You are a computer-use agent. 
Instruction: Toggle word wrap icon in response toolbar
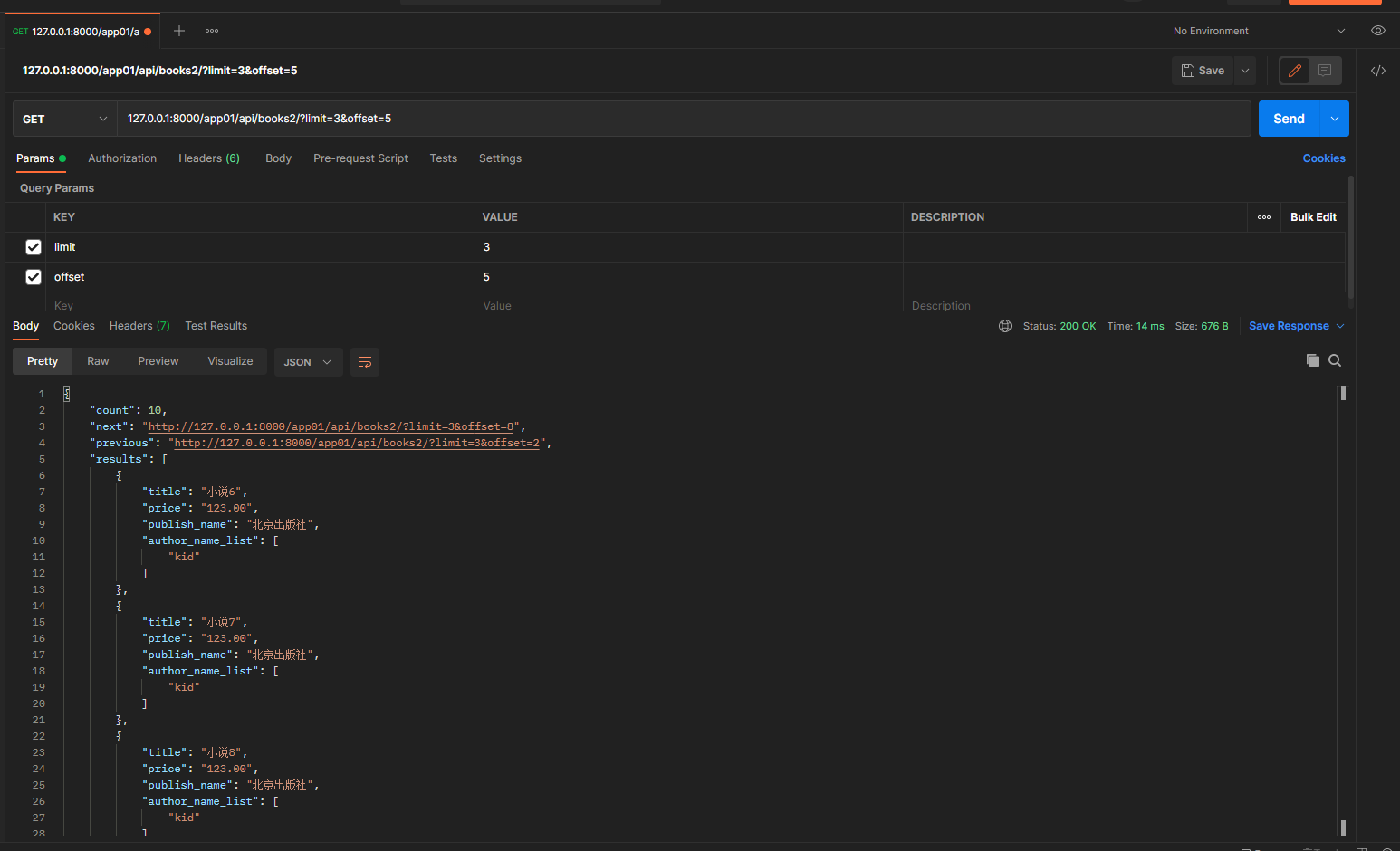(x=365, y=362)
